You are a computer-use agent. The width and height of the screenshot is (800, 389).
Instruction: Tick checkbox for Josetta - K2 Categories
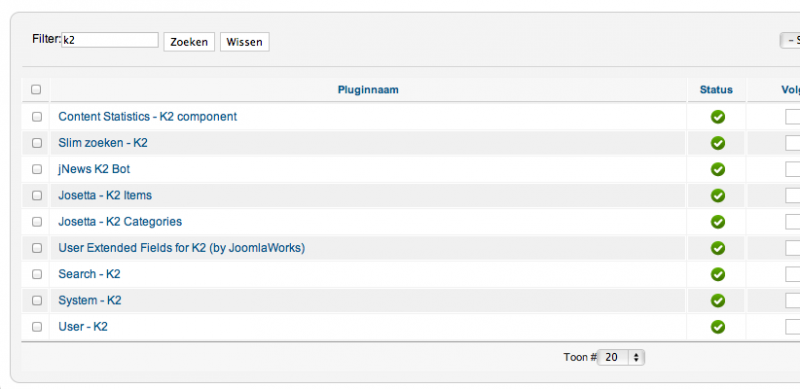[37, 222]
